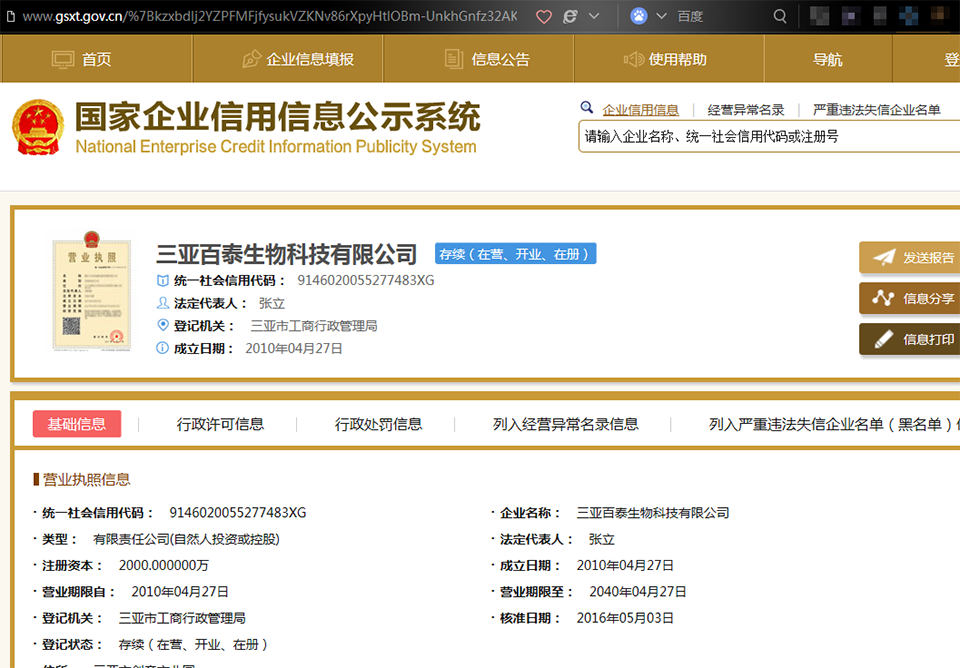The image size is (960, 668).
Task: Click the monitor icon in 首页 menu
Action: click(63, 59)
